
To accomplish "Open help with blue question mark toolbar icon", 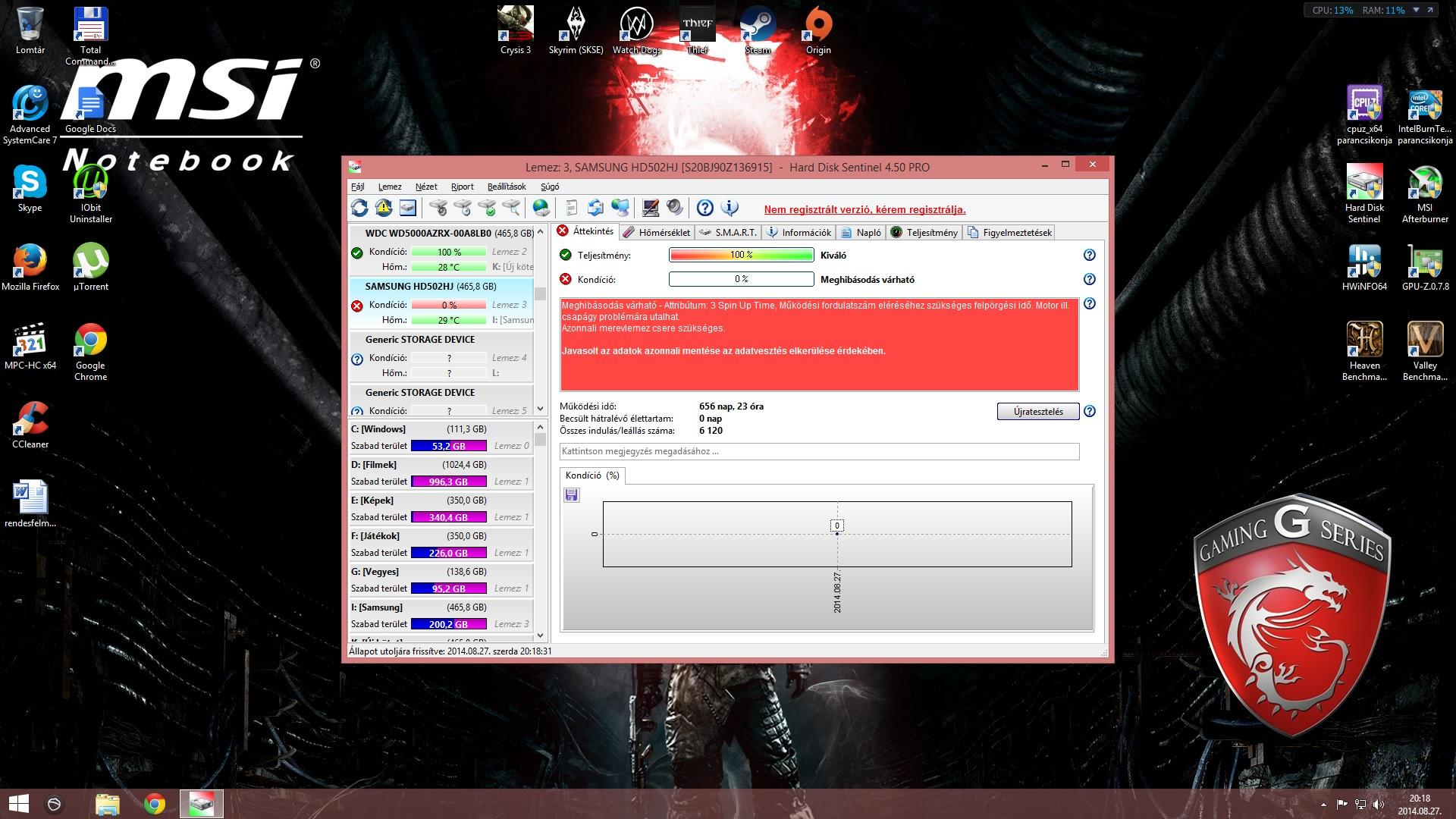I will (704, 208).
